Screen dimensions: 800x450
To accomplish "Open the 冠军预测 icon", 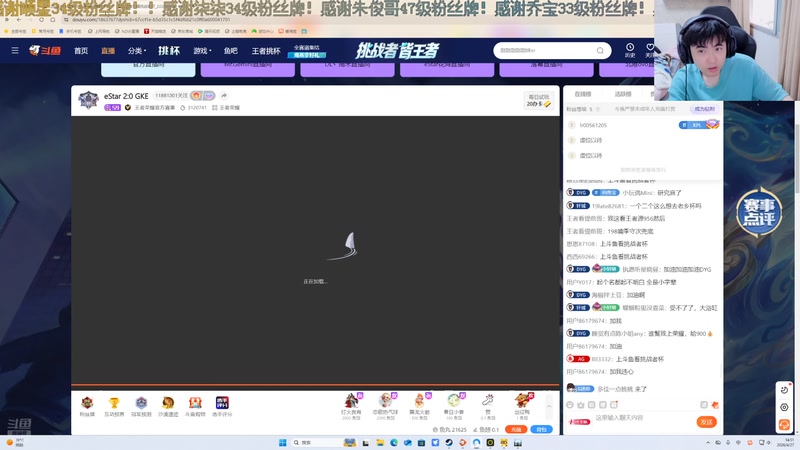I will click(x=141, y=407).
